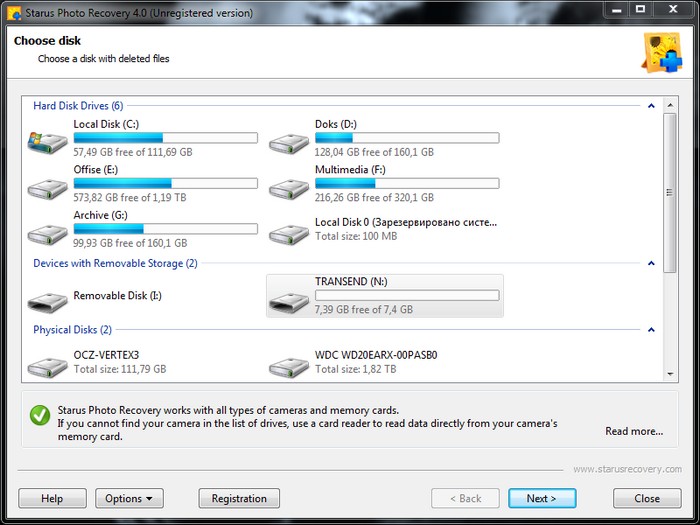Click '573,82 GB free of 1,19 TB' text
The height and width of the screenshot is (525, 700).
click(x=129, y=197)
